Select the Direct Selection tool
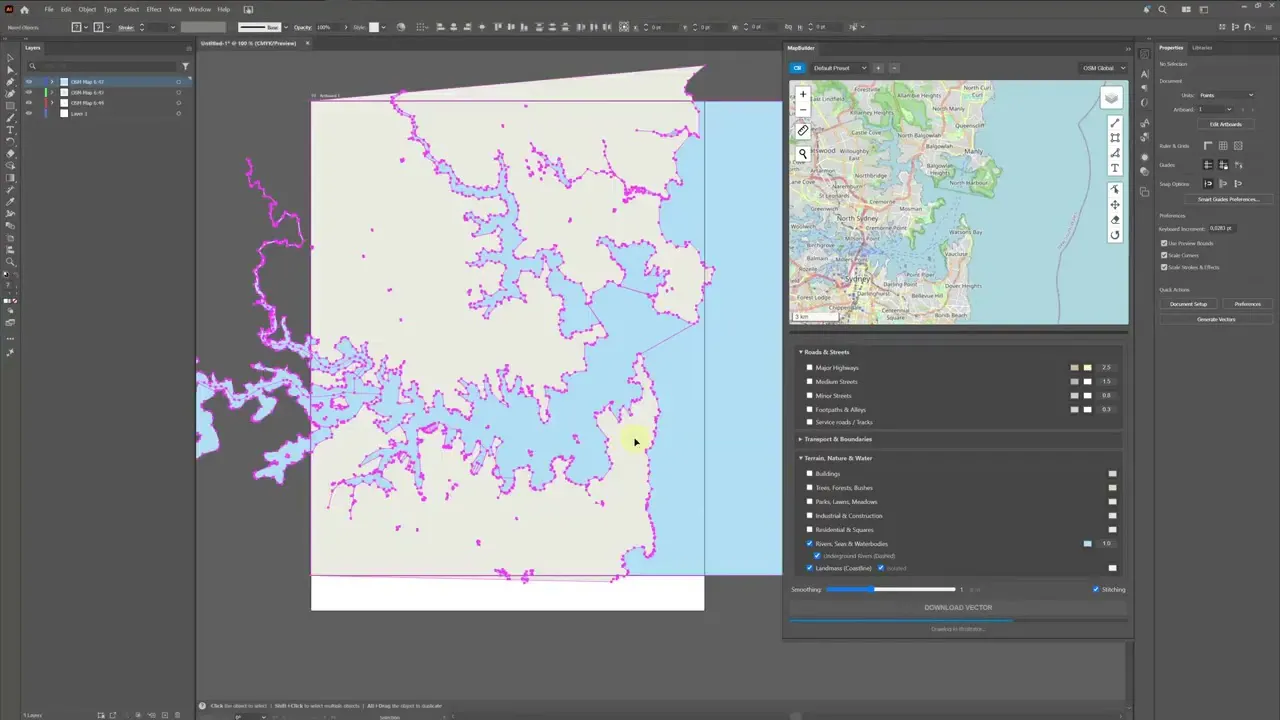Image resolution: width=1280 pixels, height=720 pixels. (x=10, y=70)
